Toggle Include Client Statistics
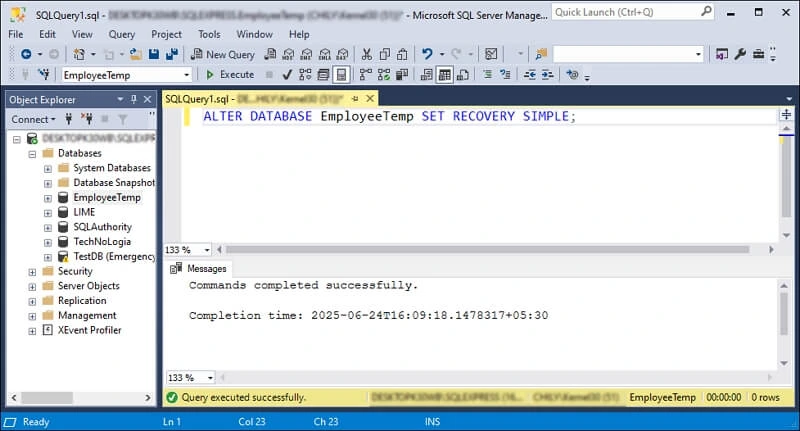800x431 pixels. click(x=402, y=75)
